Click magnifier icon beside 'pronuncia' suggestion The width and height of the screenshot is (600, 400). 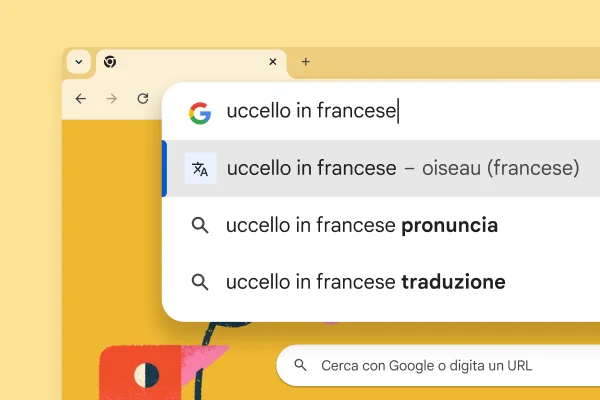pyautogui.click(x=200, y=226)
